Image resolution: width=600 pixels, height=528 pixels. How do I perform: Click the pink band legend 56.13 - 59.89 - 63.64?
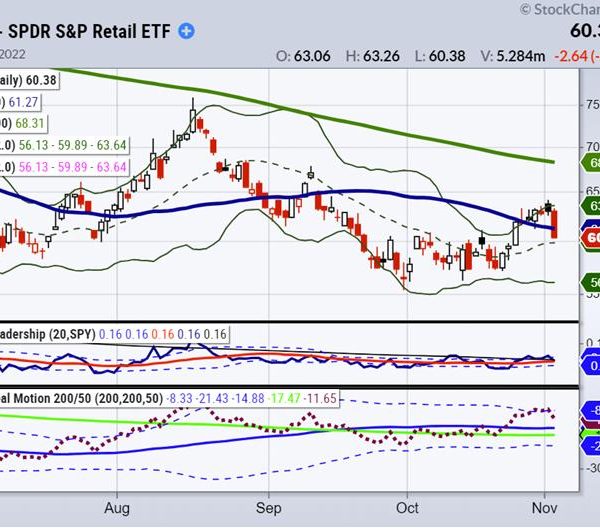coord(72,167)
